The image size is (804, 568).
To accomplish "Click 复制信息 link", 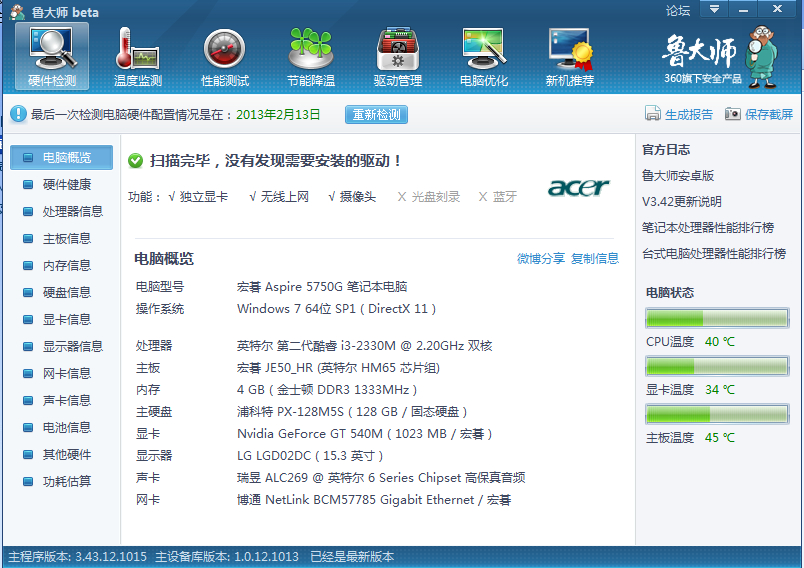I will pos(595,258).
